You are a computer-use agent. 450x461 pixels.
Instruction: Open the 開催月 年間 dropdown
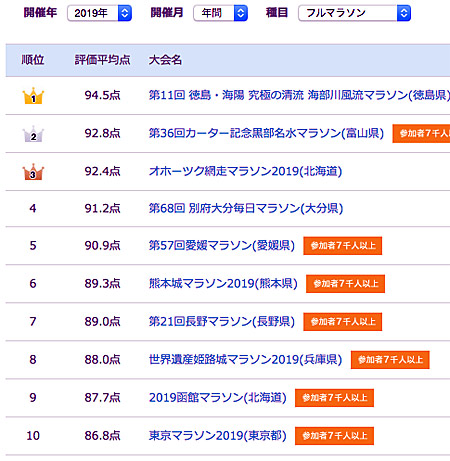click(x=221, y=13)
